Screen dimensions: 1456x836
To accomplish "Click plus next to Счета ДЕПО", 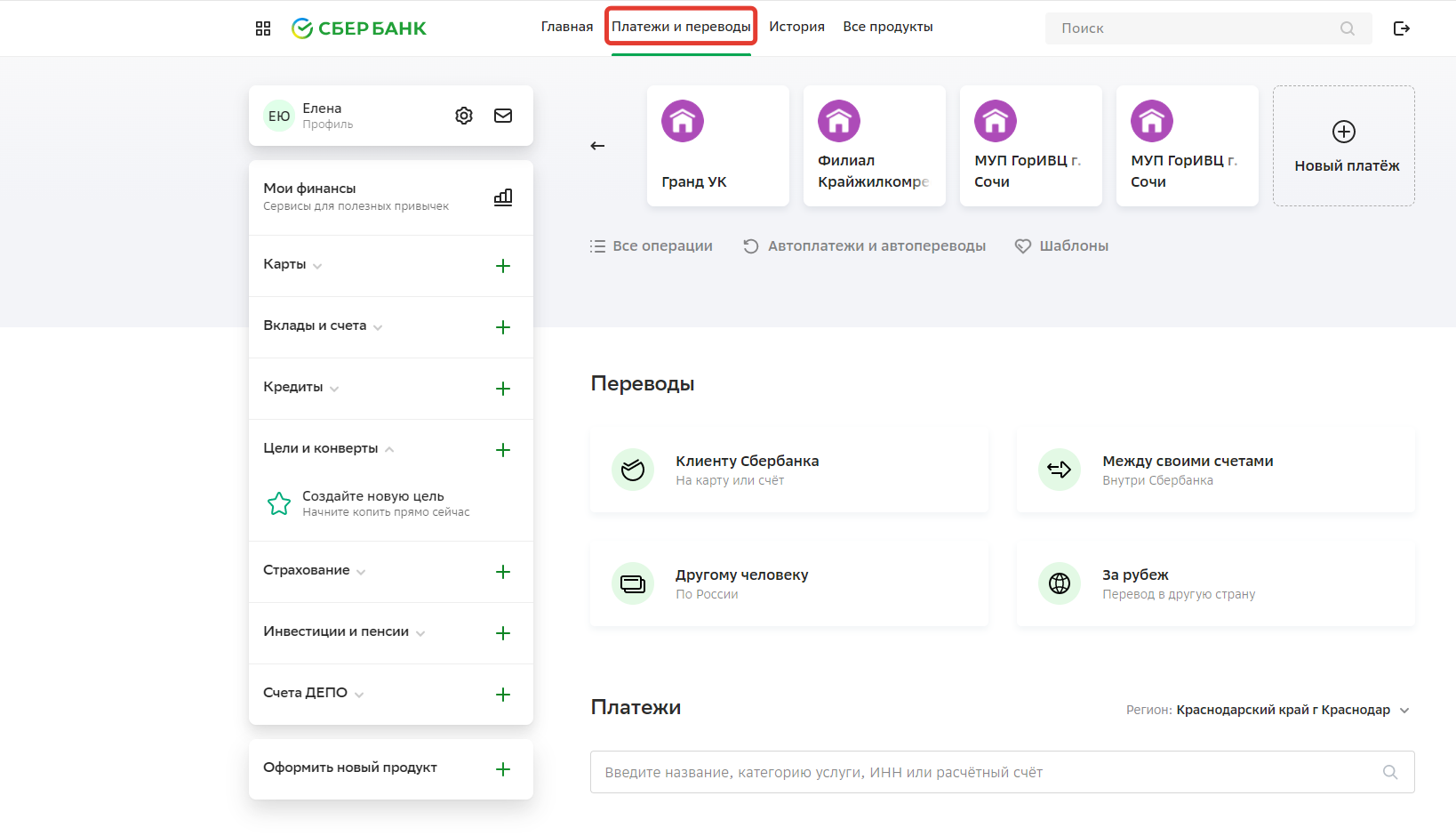I will (x=503, y=695).
